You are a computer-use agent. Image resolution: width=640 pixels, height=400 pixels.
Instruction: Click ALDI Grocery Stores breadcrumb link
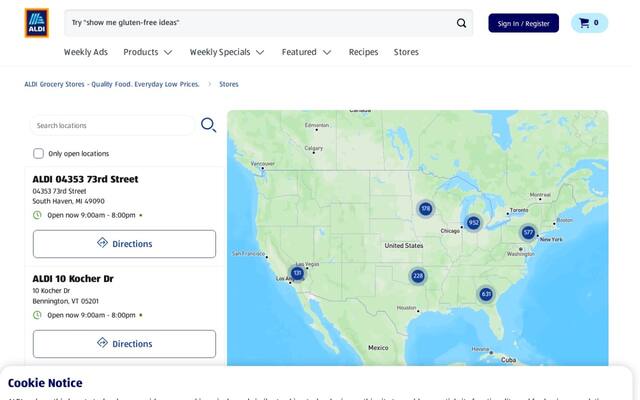click(x=112, y=84)
